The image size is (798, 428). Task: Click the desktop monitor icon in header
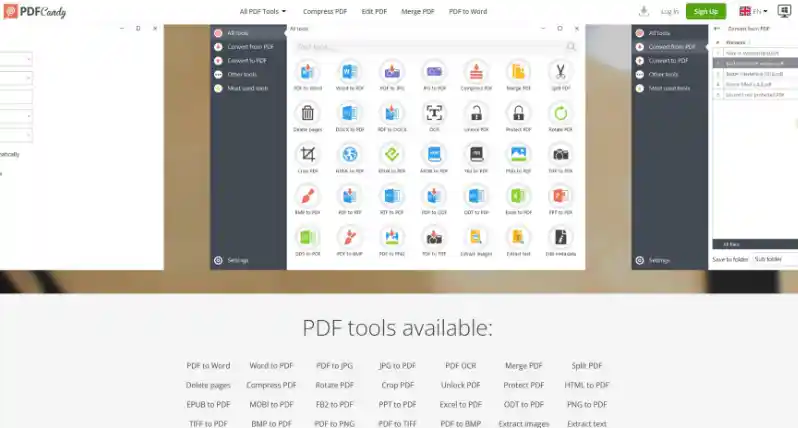click(x=784, y=11)
